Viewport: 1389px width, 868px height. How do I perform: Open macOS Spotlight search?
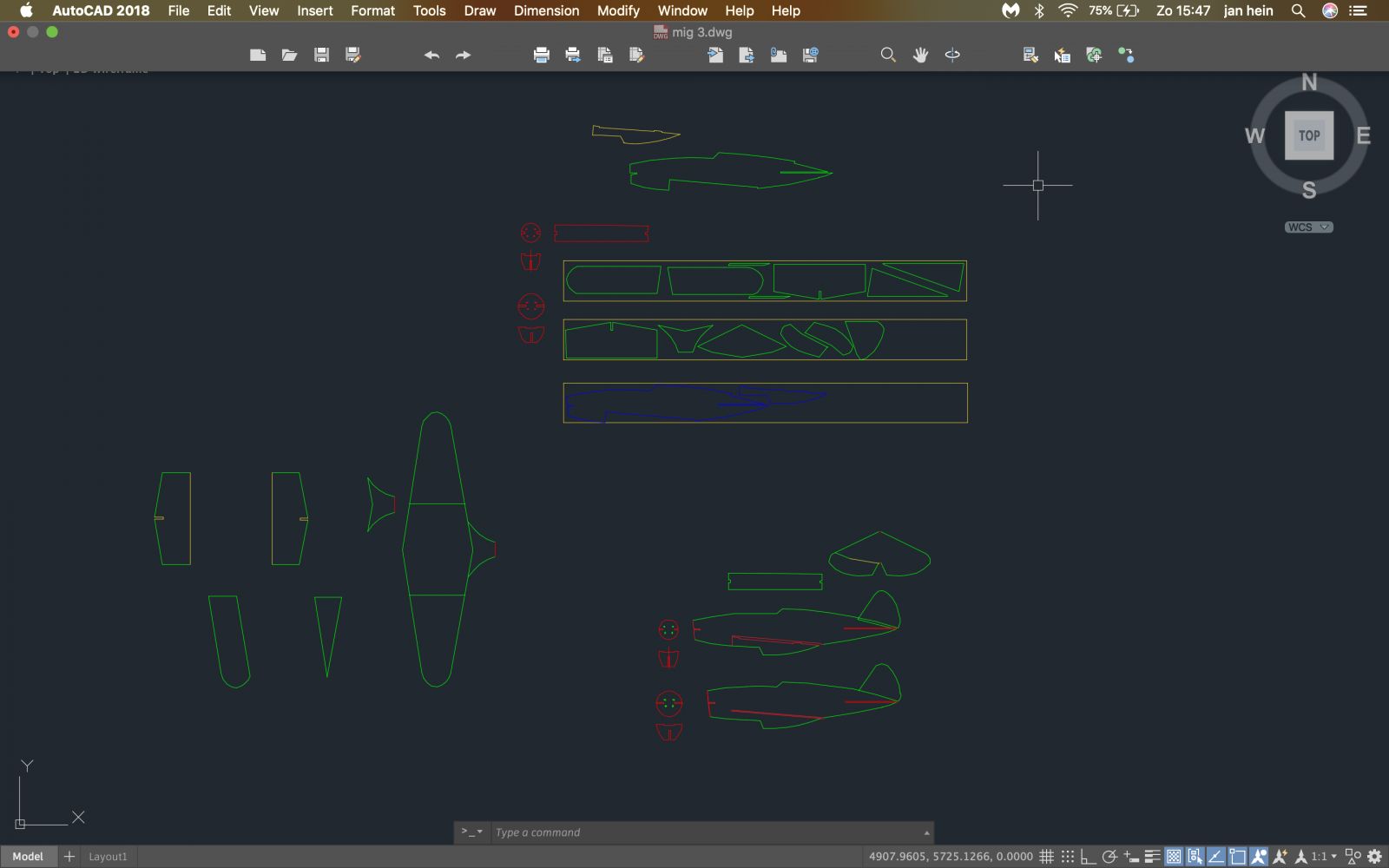tap(1298, 10)
